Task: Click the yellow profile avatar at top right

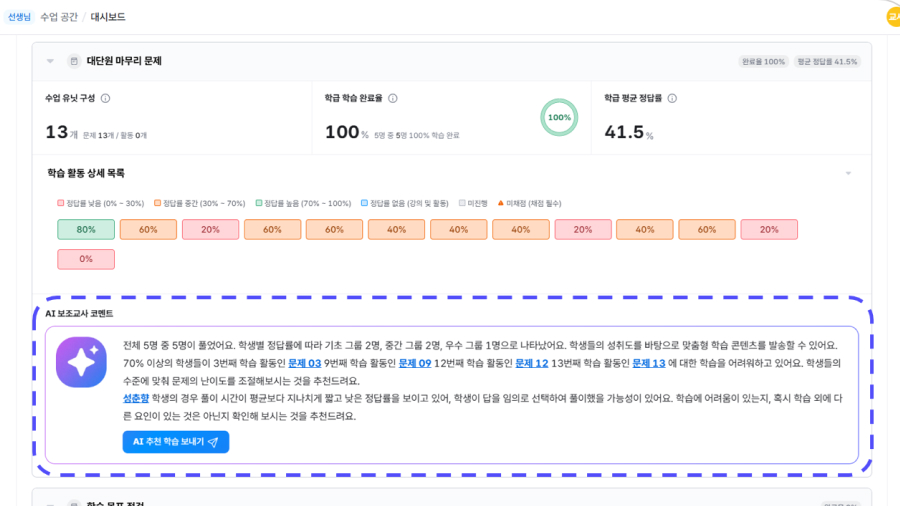Action: click(x=893, y=17)
